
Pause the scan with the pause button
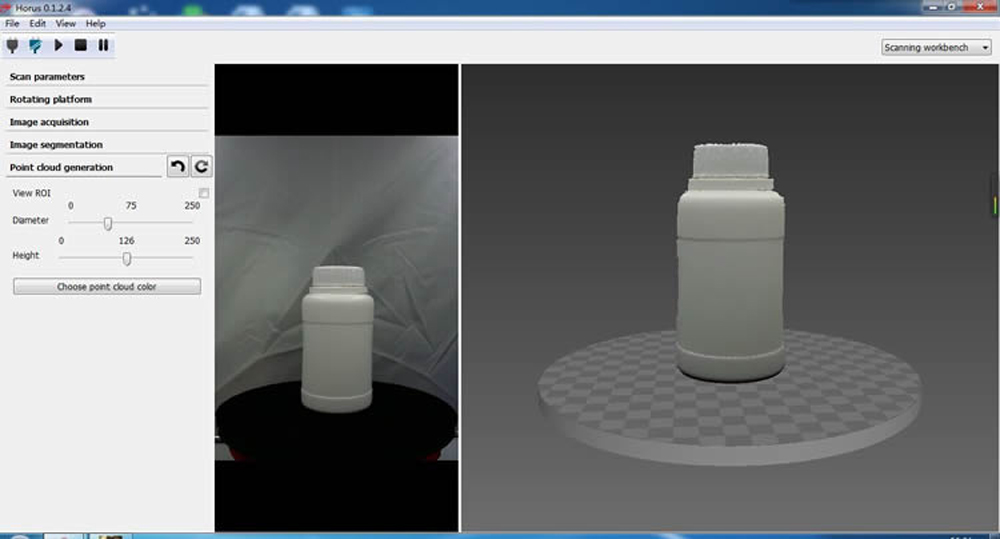pos(103,45)
